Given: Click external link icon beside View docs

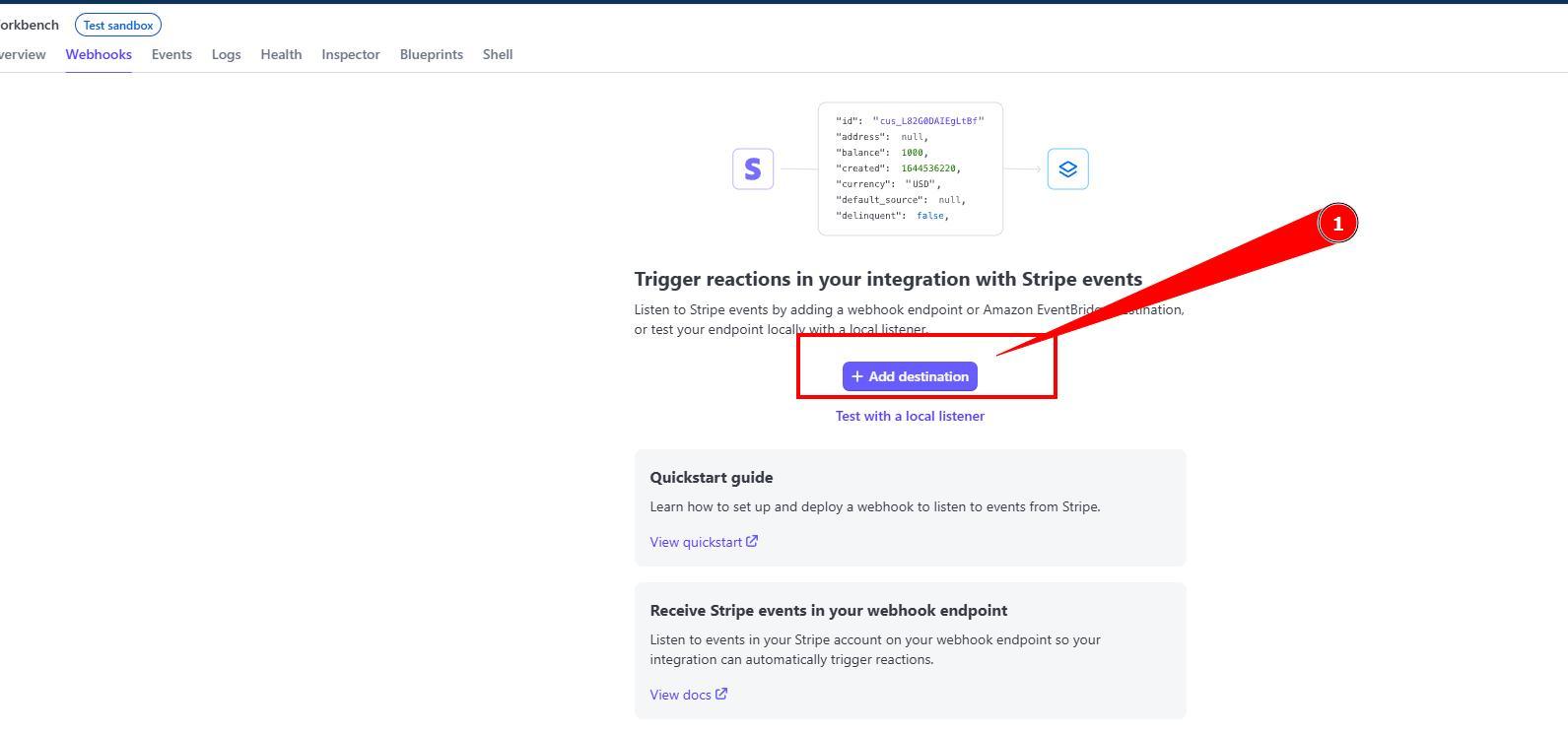Looking at the screenshot, I should (x=721, y=694).
